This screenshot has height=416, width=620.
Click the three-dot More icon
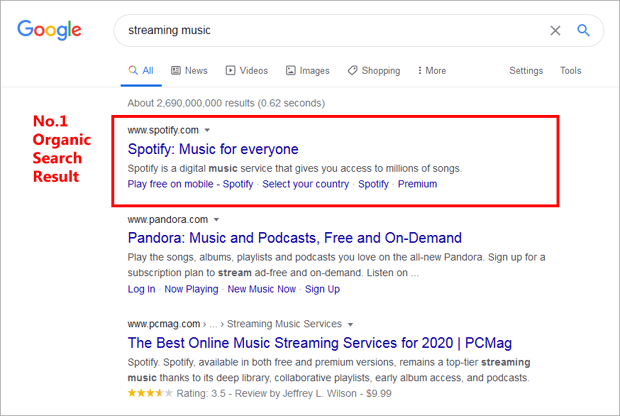coord(420,70)
